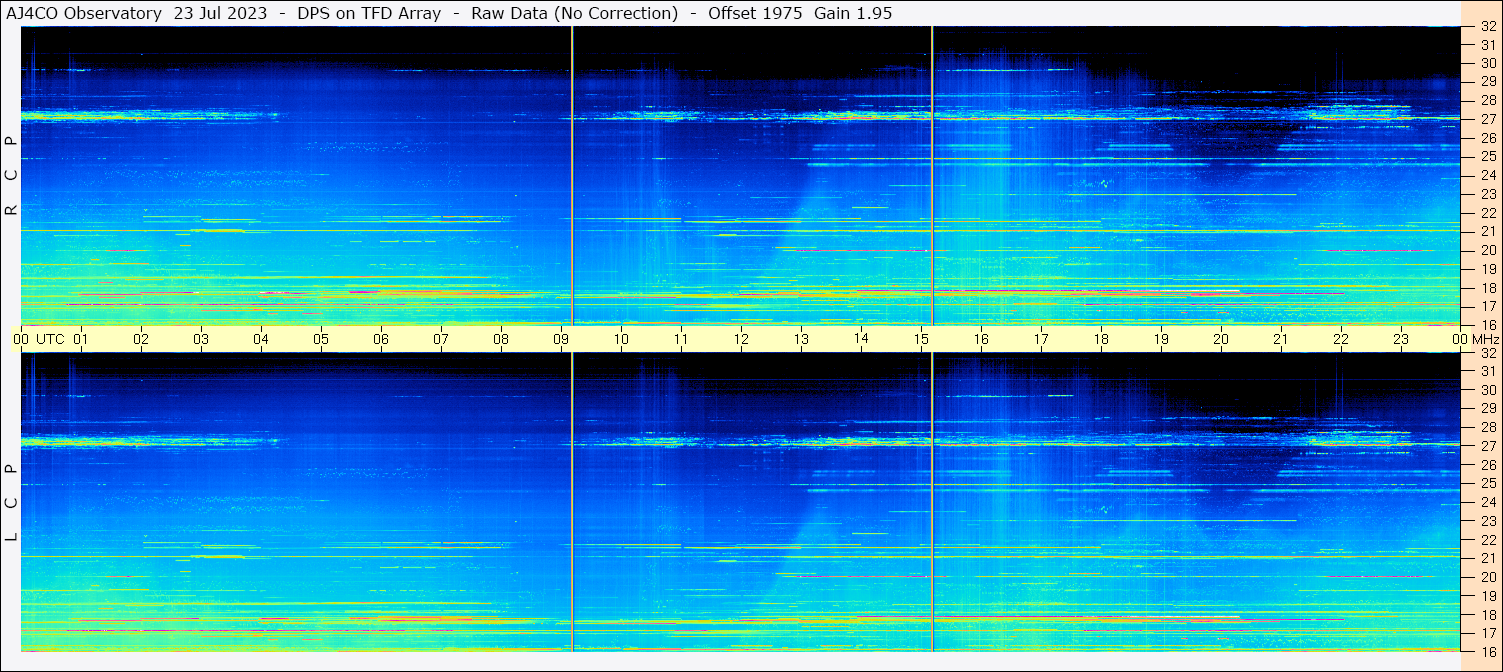The width and height of the screenshot is (1503, 672).
Task: Click RCP green vertical marker after 09 UTC
Action: coord(572,175)
